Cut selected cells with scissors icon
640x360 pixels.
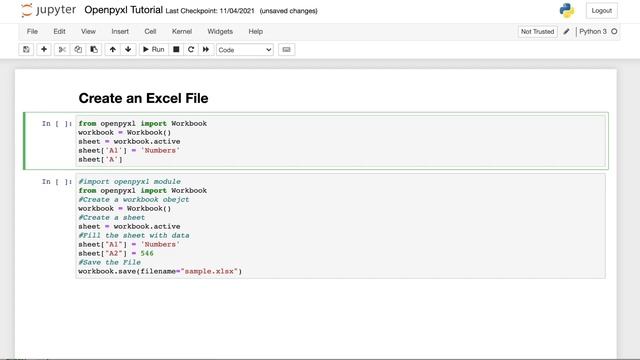tap(62, 49)
